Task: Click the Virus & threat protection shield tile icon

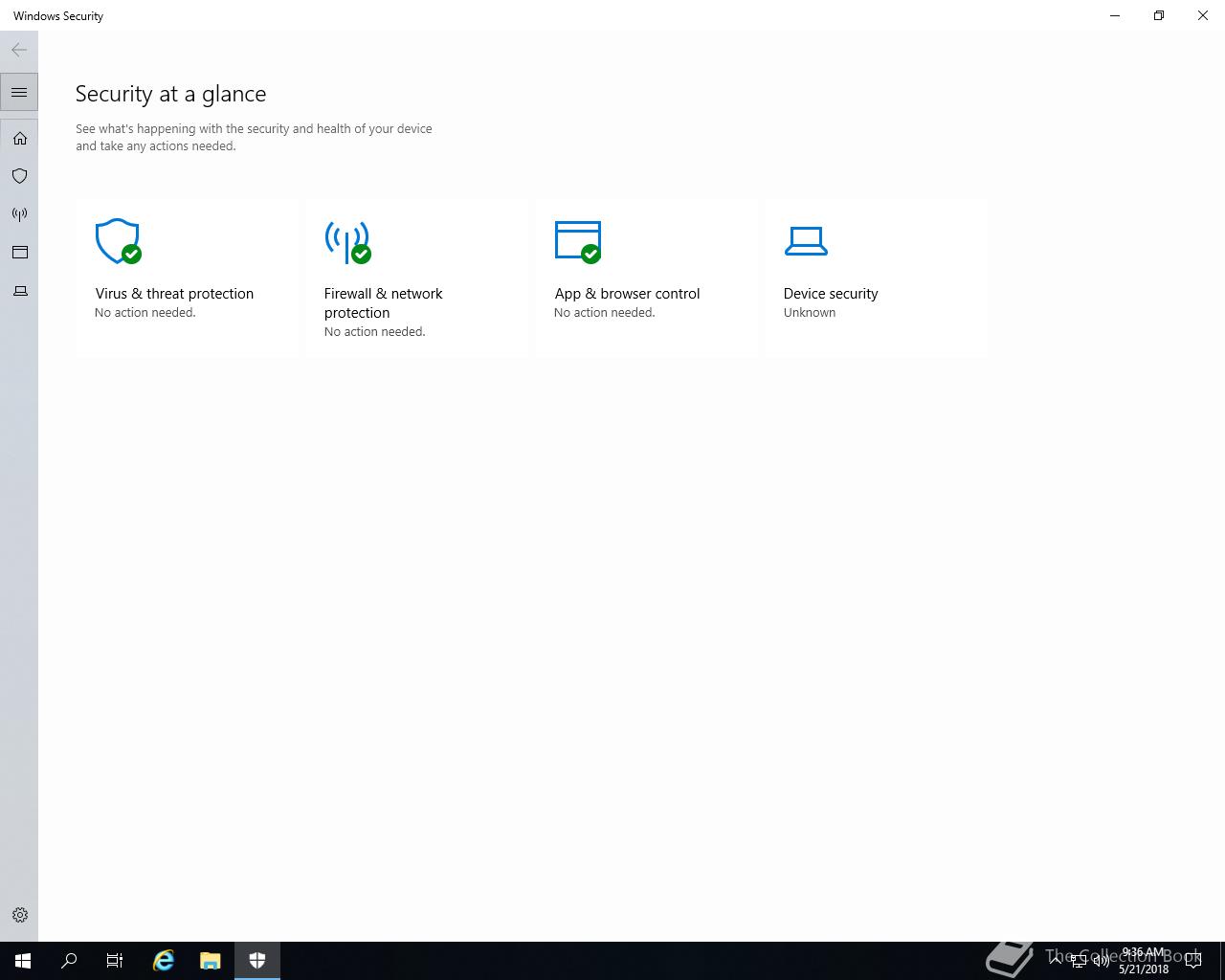Action: coord(119,241)
